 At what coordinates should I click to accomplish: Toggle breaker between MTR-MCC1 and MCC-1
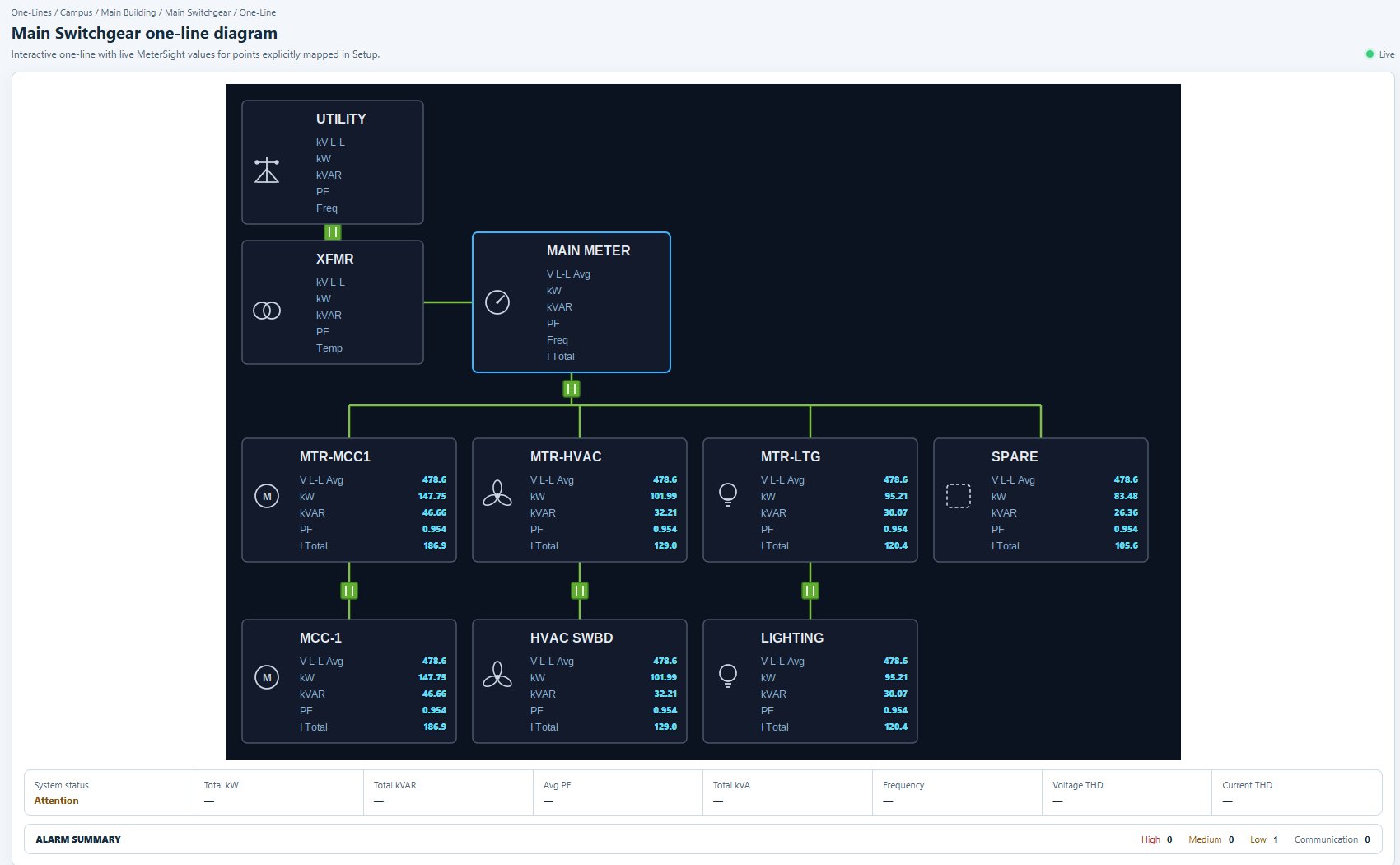click(x=349, y=591)
